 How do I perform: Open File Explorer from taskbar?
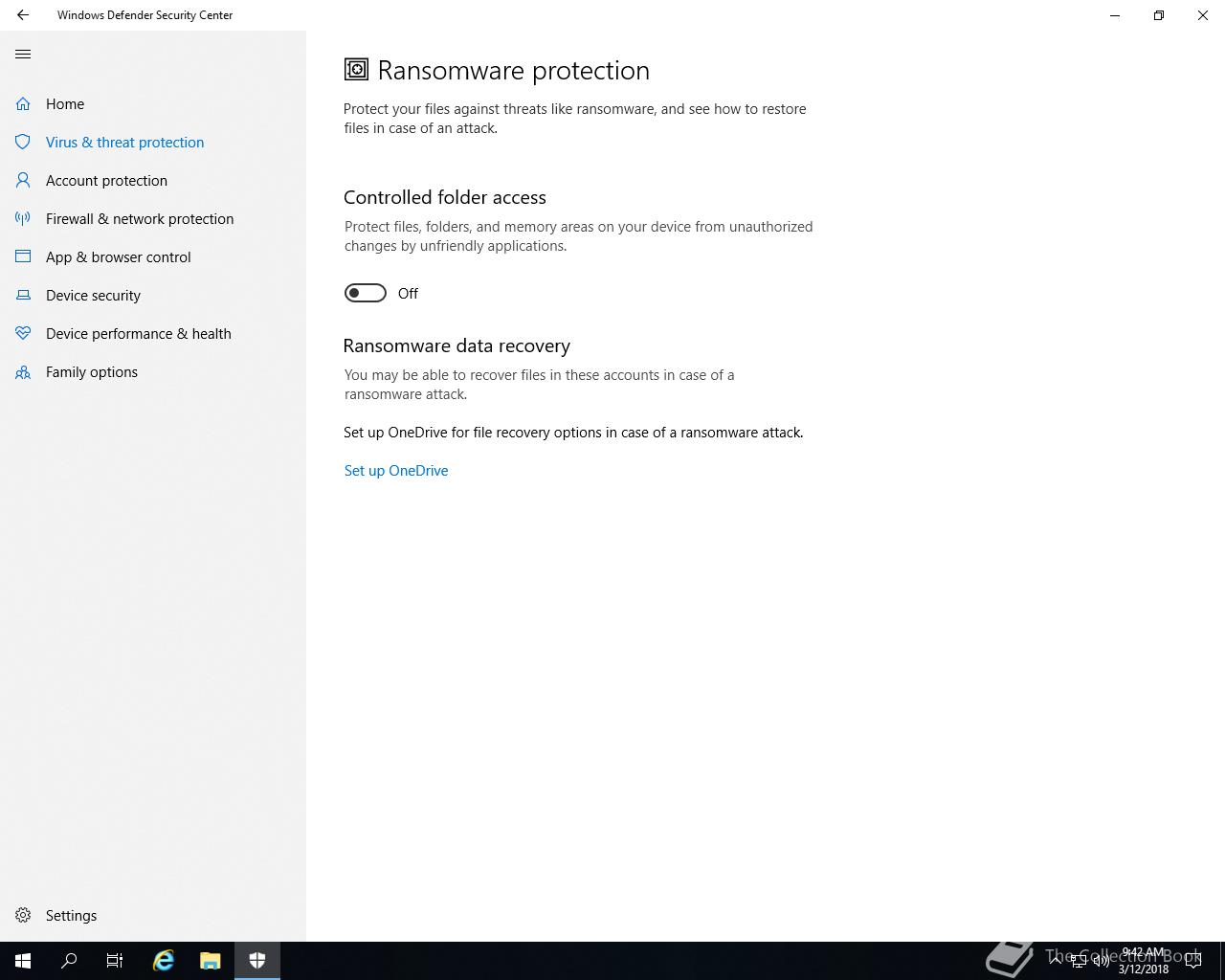click(210, 961)
